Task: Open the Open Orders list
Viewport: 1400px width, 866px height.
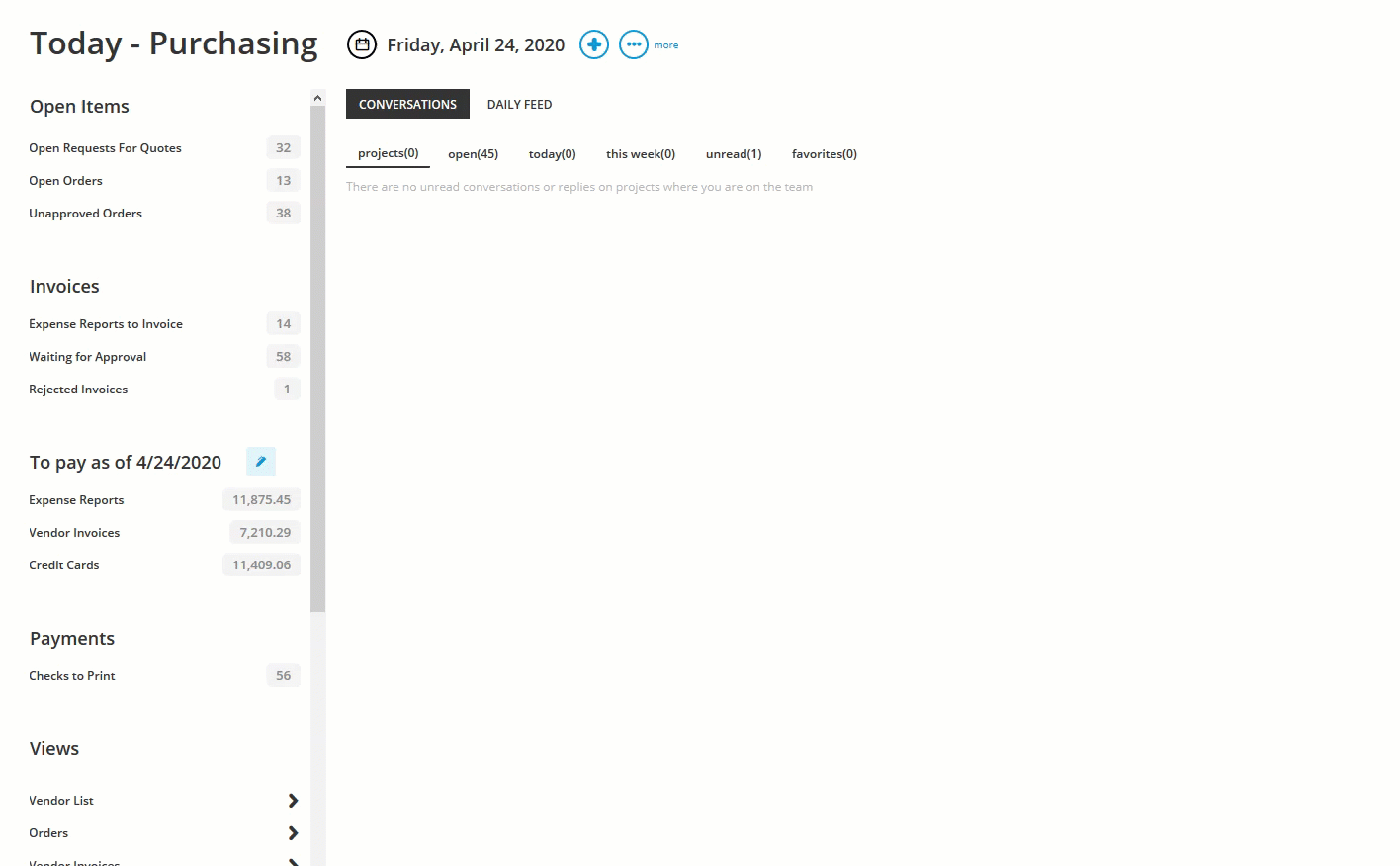Action: (65, 181)
